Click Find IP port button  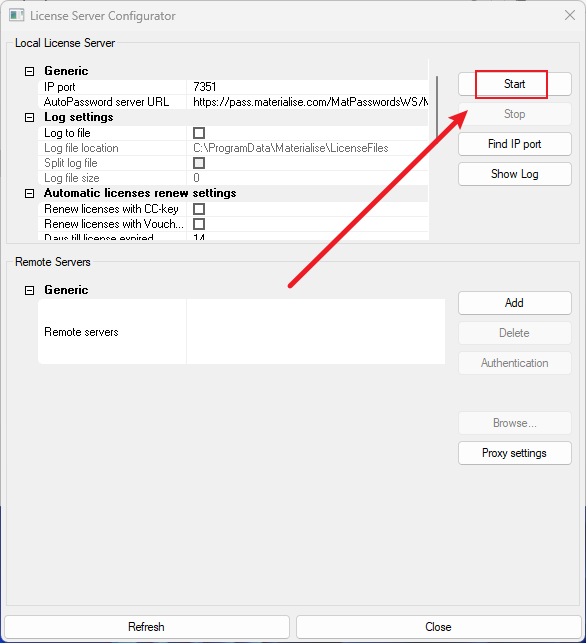tap(514, 144)
